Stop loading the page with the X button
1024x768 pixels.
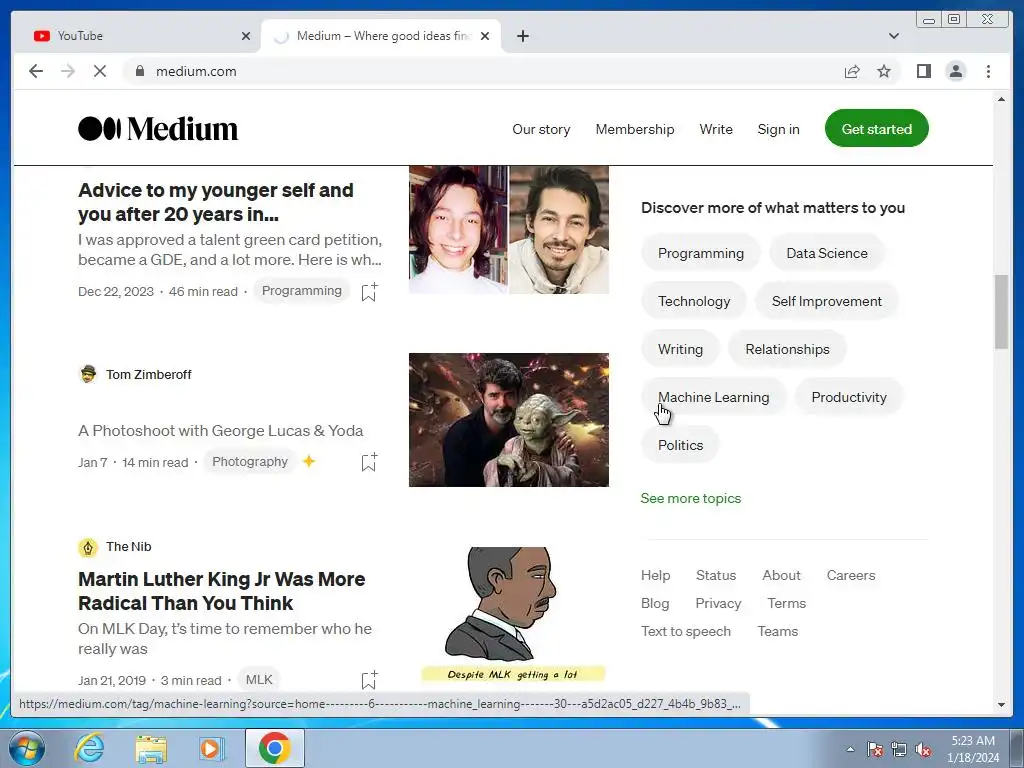click(x=100, y=71)
